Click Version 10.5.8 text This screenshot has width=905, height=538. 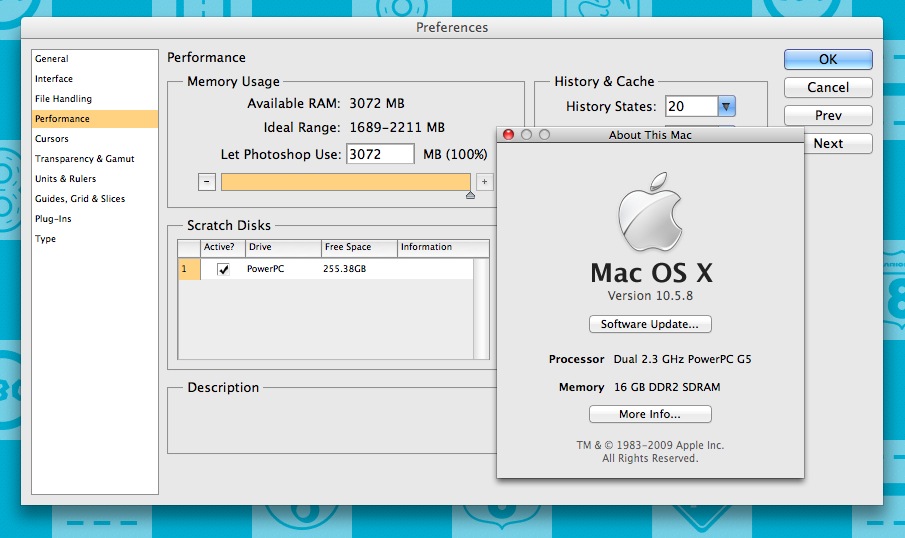(x=650, y=296)
